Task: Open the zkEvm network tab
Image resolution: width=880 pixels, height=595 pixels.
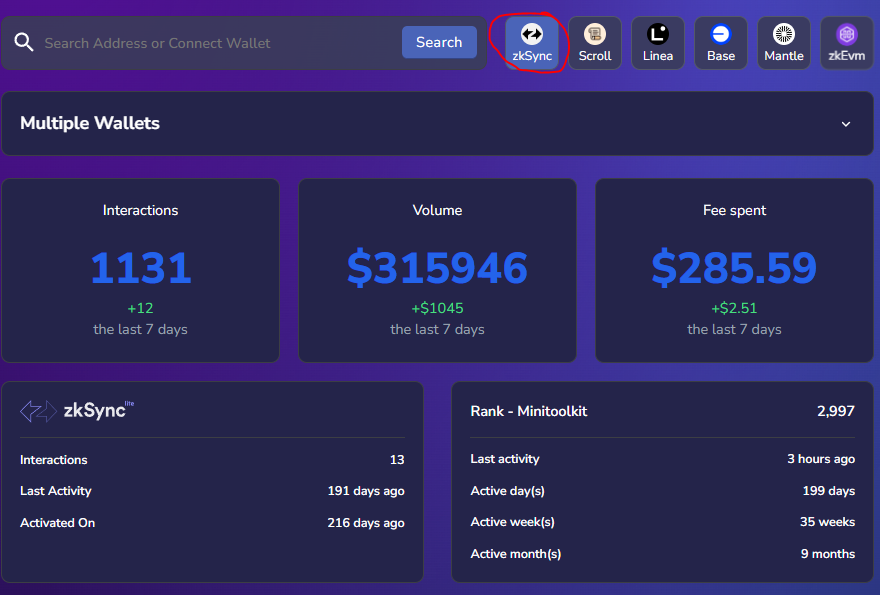Action: 847,43
